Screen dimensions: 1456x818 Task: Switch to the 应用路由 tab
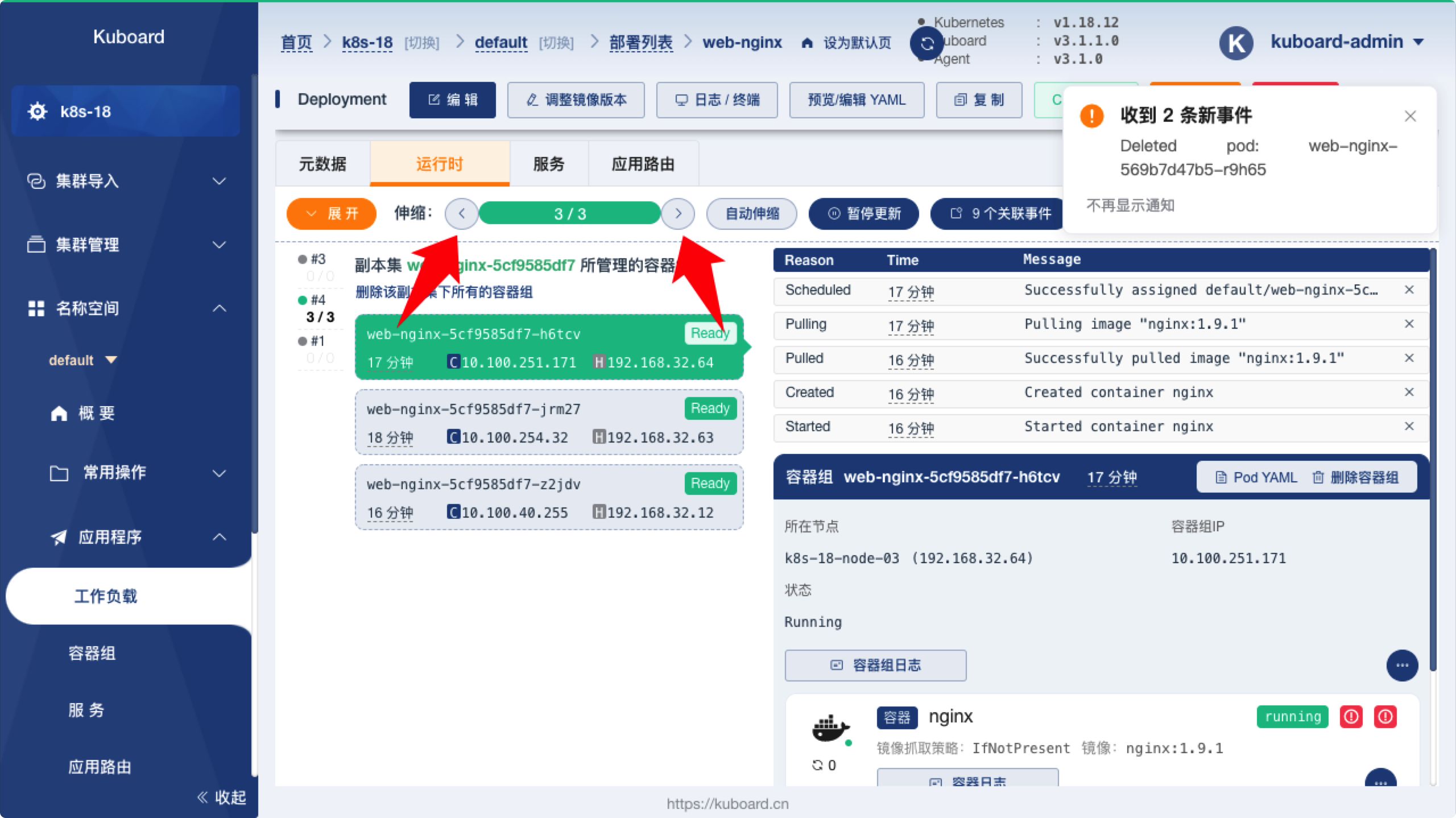[x=643, y=164]
